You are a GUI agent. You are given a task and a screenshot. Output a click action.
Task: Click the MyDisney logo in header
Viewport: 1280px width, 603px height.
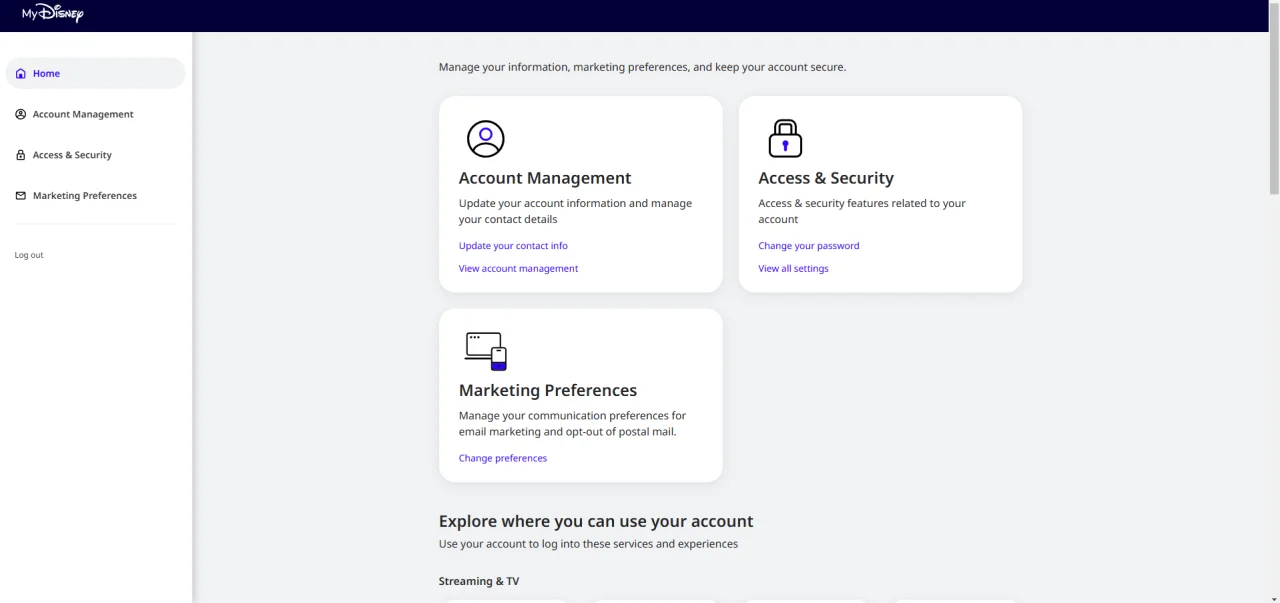pyautogui.click(x=53, y=14)
